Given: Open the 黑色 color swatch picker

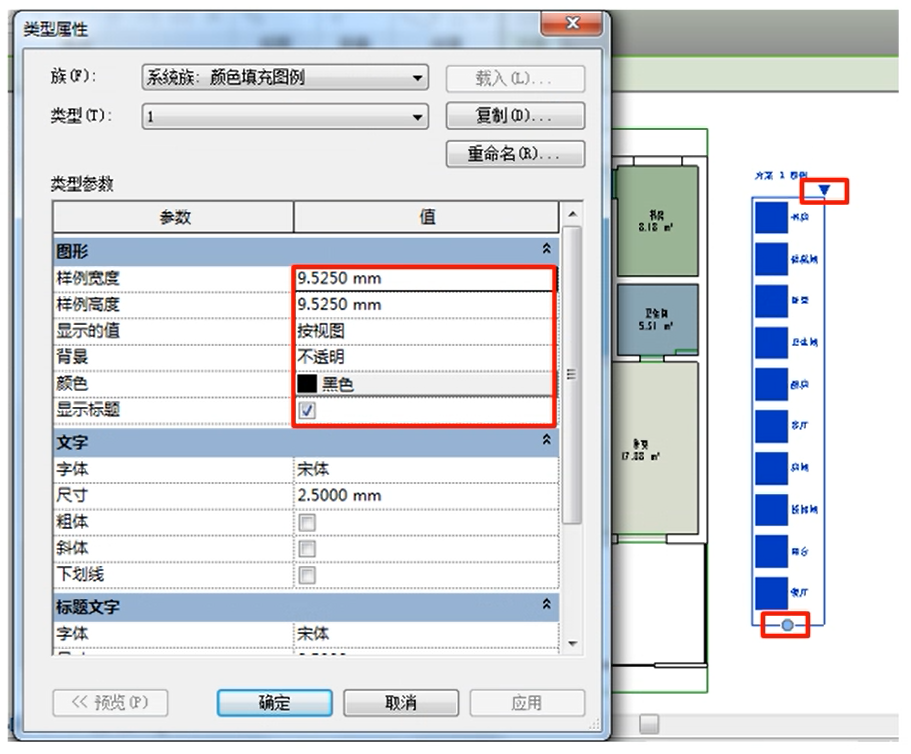Looking at the screenshot, I should [x=424, y=383].
